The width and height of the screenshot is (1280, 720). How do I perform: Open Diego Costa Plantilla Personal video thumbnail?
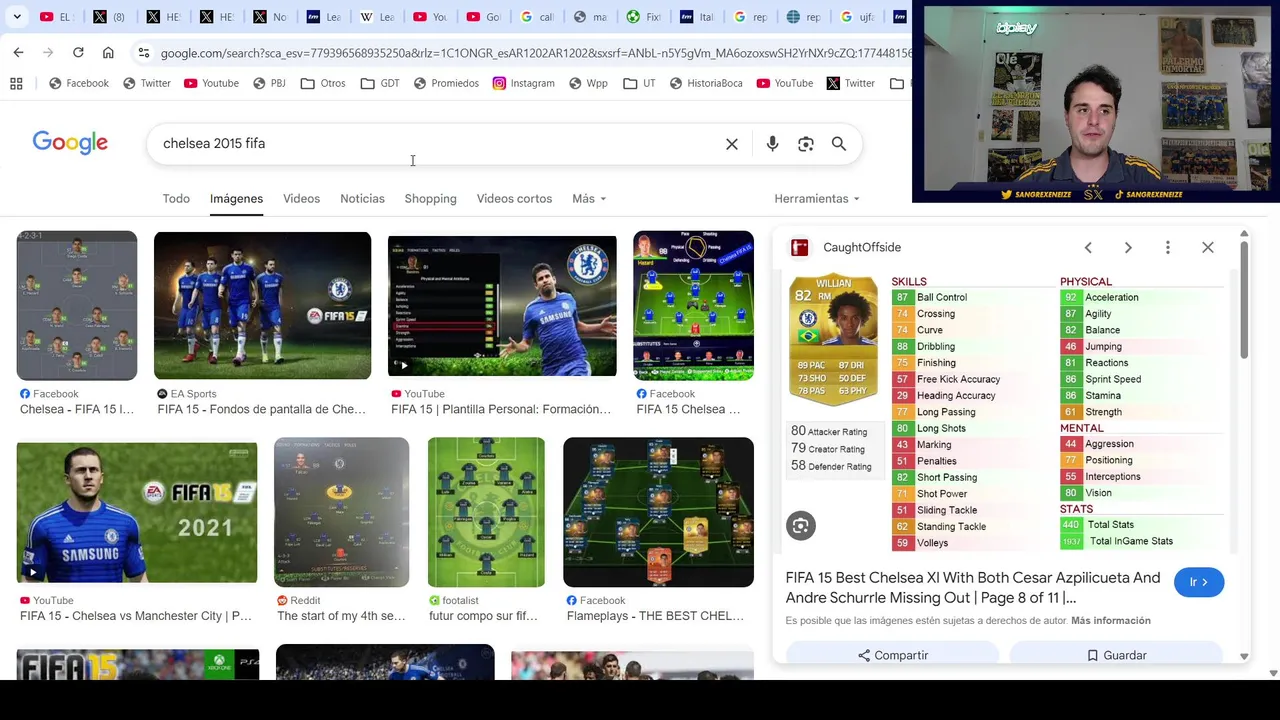[502, 305]
